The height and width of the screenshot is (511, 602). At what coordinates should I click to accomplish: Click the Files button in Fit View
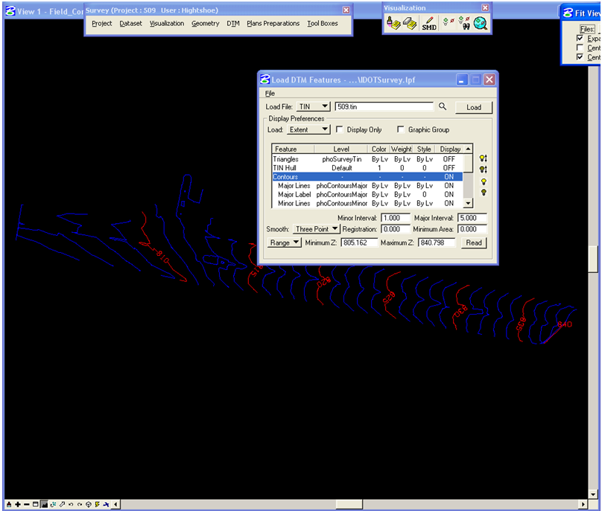point(587,29)
